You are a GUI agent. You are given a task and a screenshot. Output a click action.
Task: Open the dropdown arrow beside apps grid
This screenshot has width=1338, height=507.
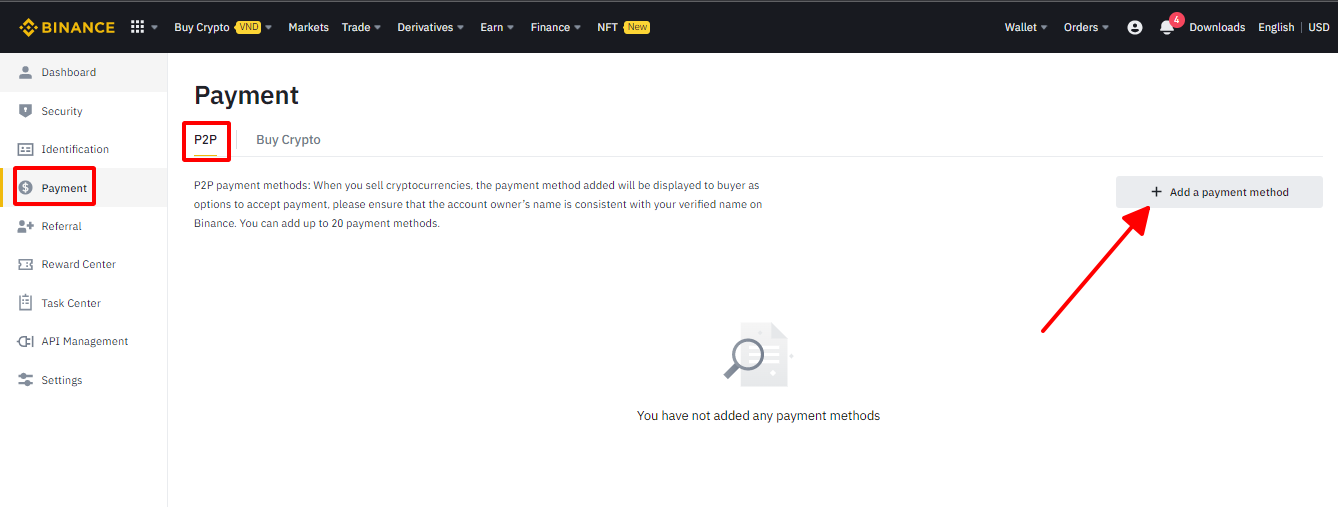[155, 28]
